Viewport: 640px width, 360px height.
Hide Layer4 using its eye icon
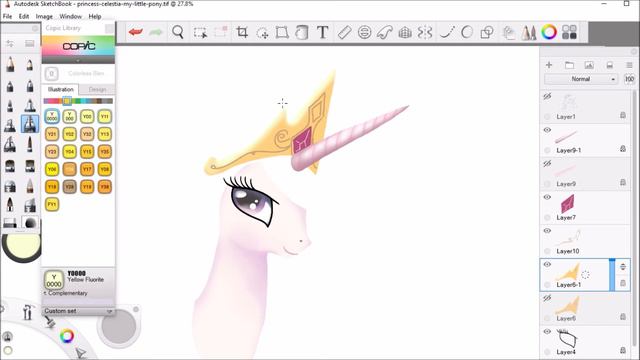[547, 331]
